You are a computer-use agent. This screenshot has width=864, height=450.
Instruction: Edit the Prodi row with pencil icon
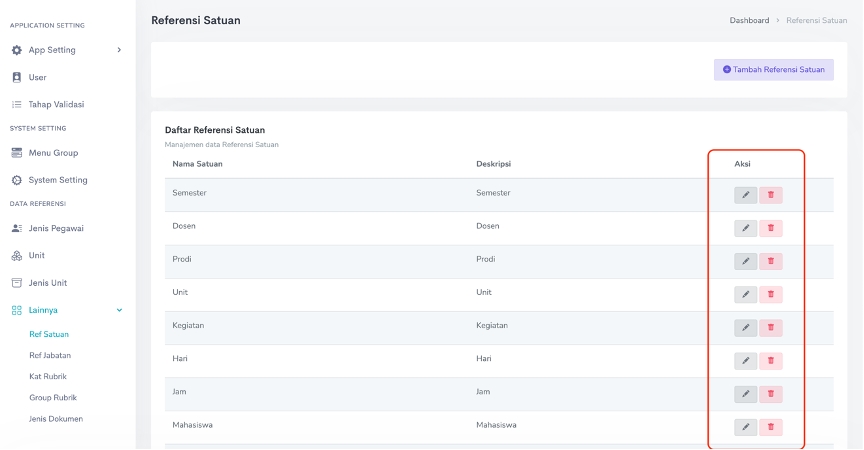[745, 261]
